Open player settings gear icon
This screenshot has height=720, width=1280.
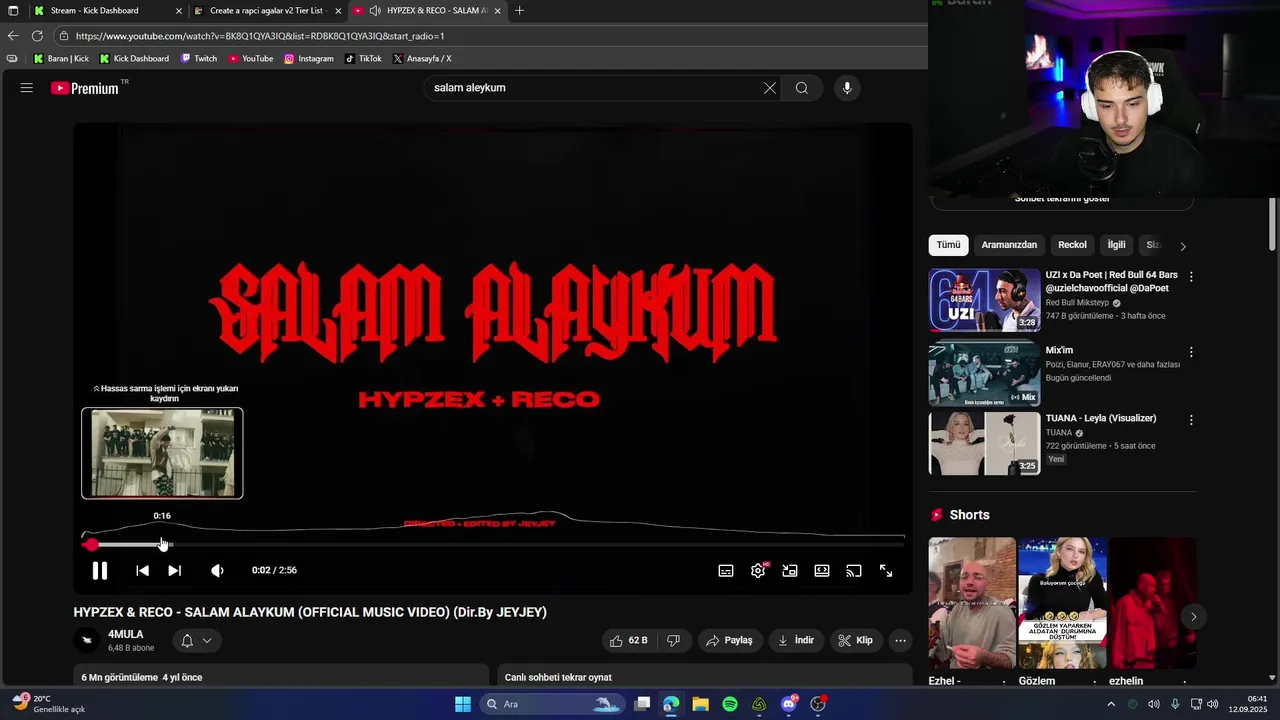(x=758, y=571)
